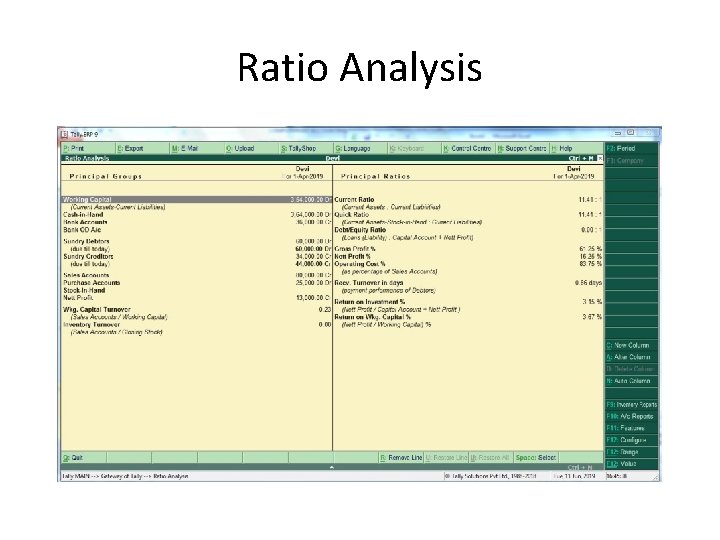
Task: Add a column with C: New Column
Action: coord(631,345)
